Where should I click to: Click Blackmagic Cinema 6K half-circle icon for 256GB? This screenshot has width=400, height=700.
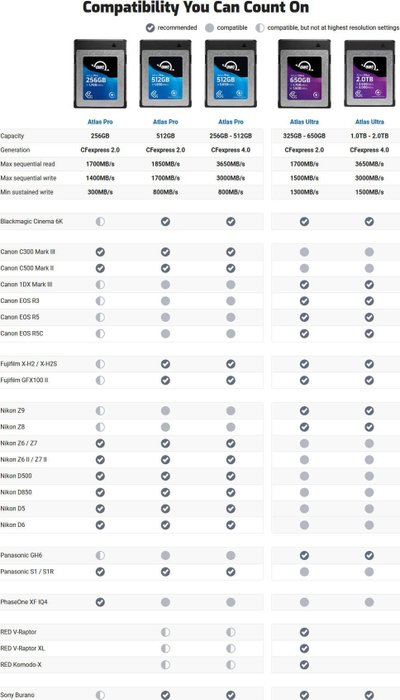pyautogui.click(x=100, y=221)
